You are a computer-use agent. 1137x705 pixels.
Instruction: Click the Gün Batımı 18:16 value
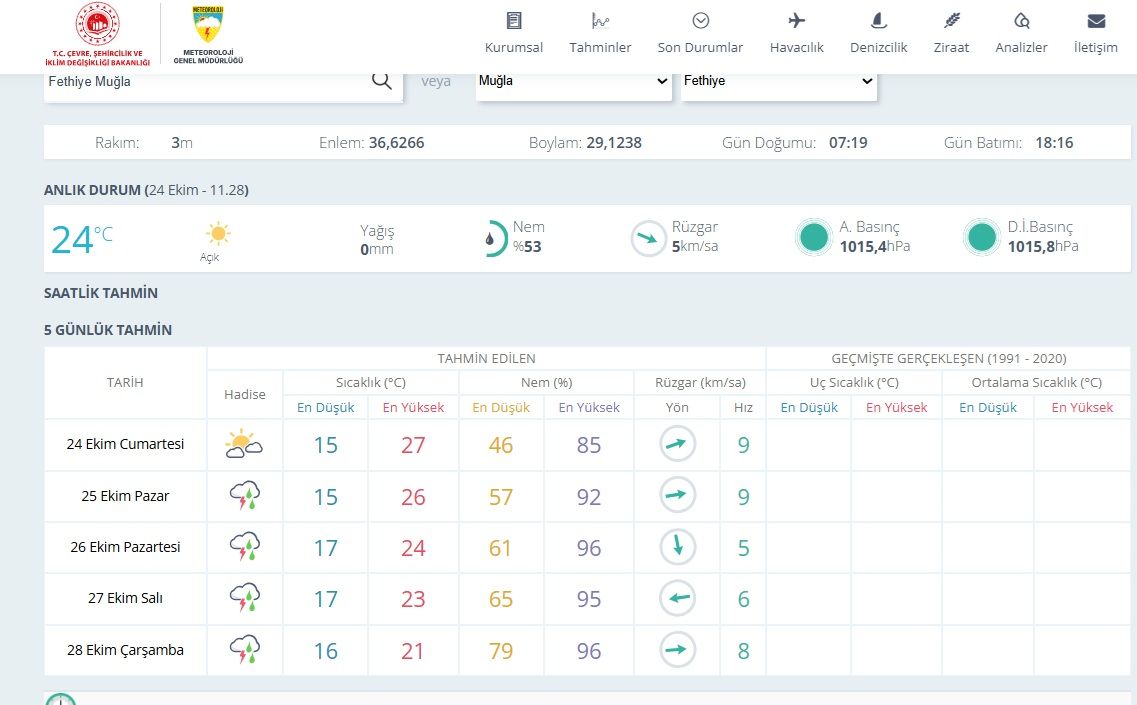[1054, 143]
